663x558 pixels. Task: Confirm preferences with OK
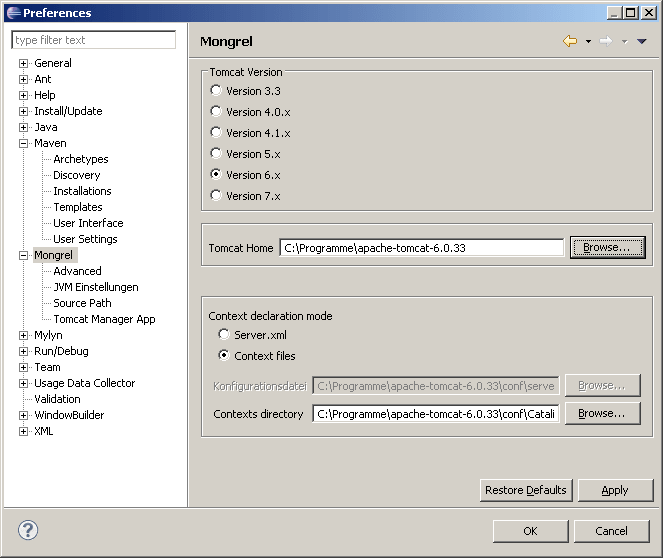[x=530, y=531]
